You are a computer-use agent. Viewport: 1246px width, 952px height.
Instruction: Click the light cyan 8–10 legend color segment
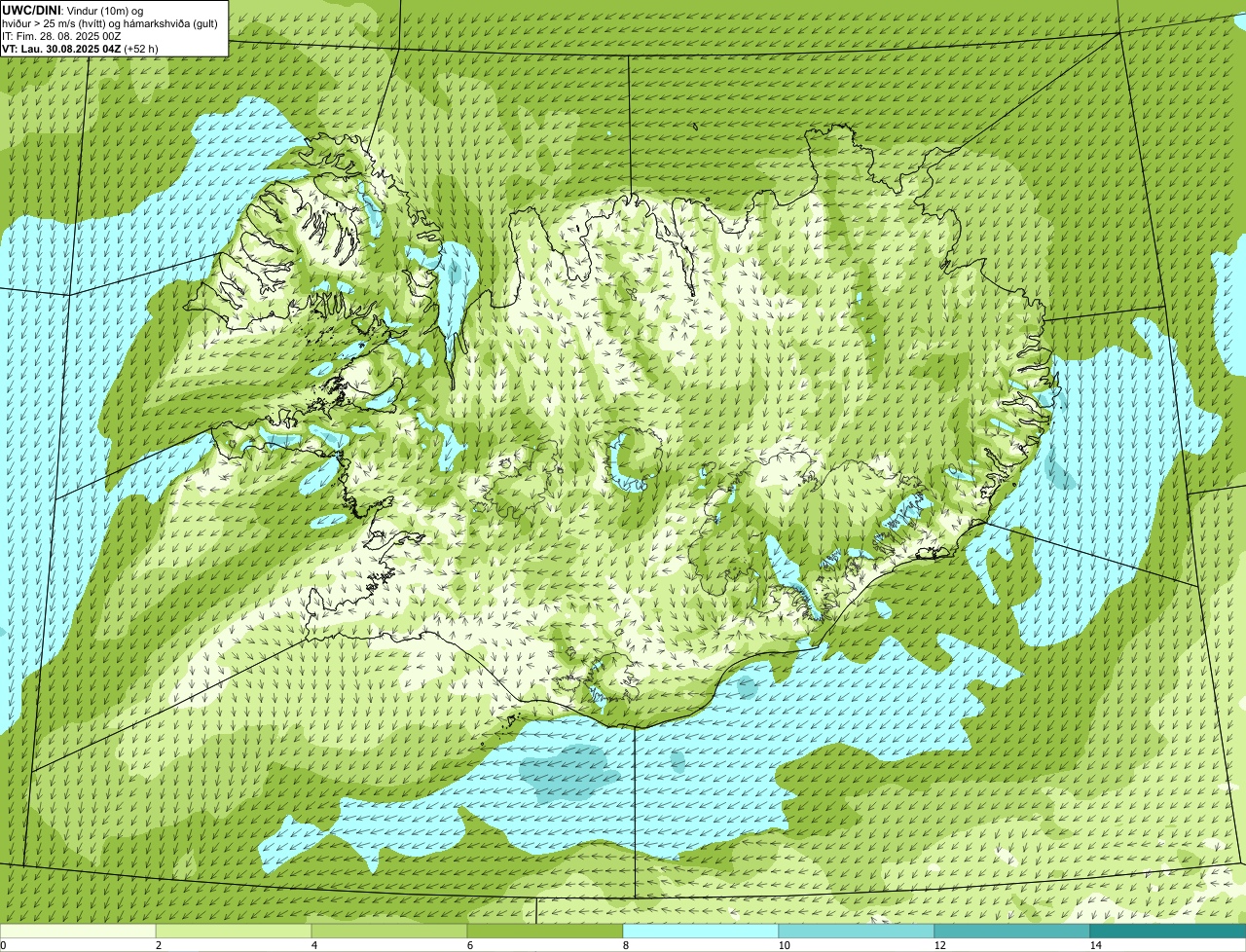pyautogui.click(x=701, y=931)
